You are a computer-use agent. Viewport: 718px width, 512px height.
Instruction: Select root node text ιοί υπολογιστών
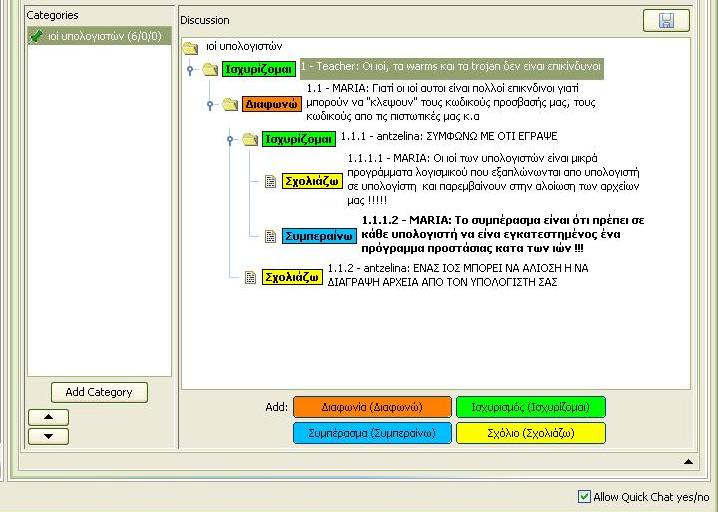pyautogui.click(x=244, y=46)
